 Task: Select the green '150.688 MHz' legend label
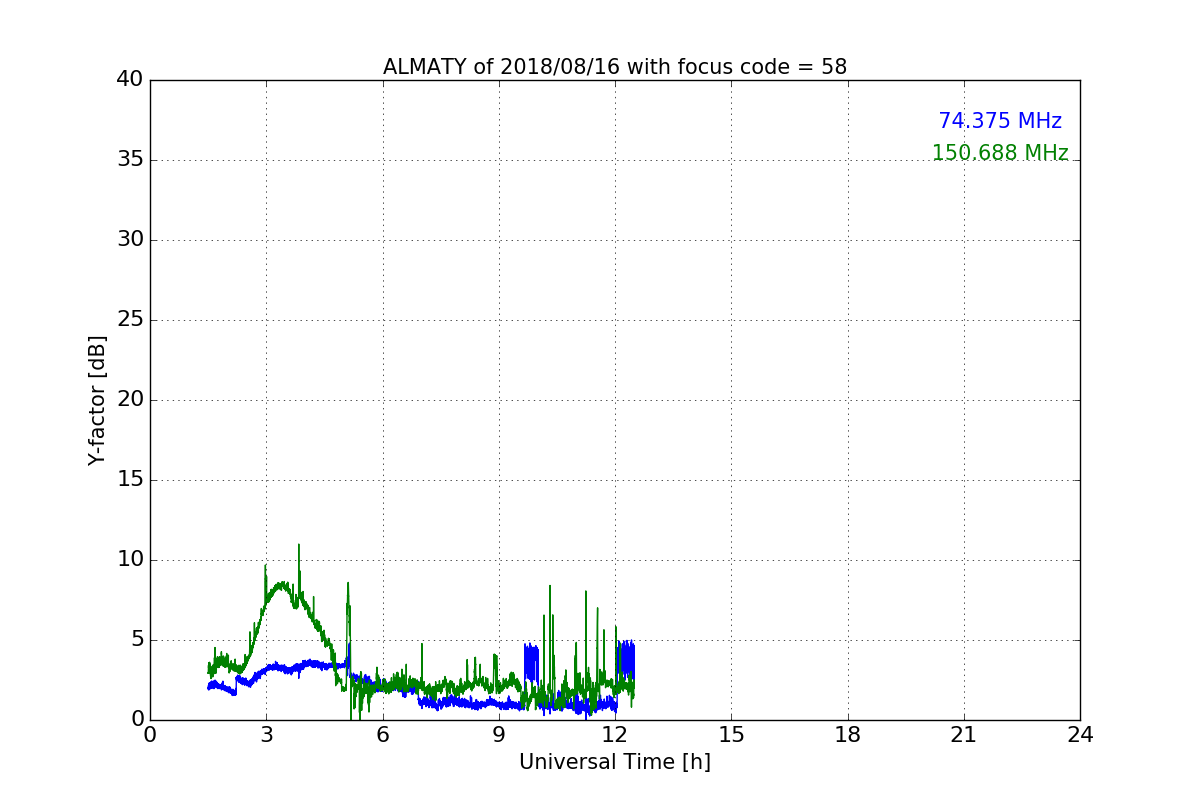1000,153
